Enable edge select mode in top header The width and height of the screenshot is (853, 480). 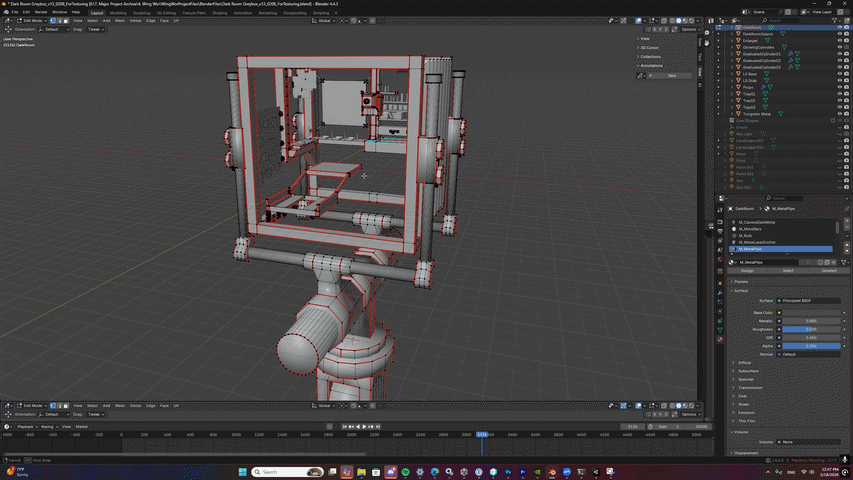click(59, 21)
